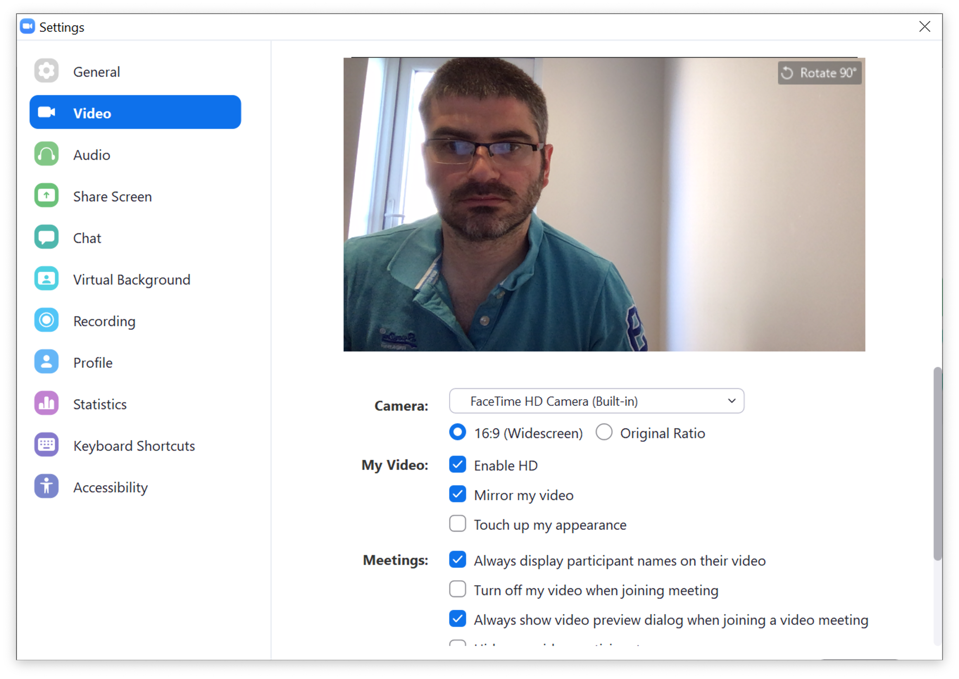Click the Keyboard Shortcuts icon
The height and width of the screenshot is (679, 959).
point(46,445)
